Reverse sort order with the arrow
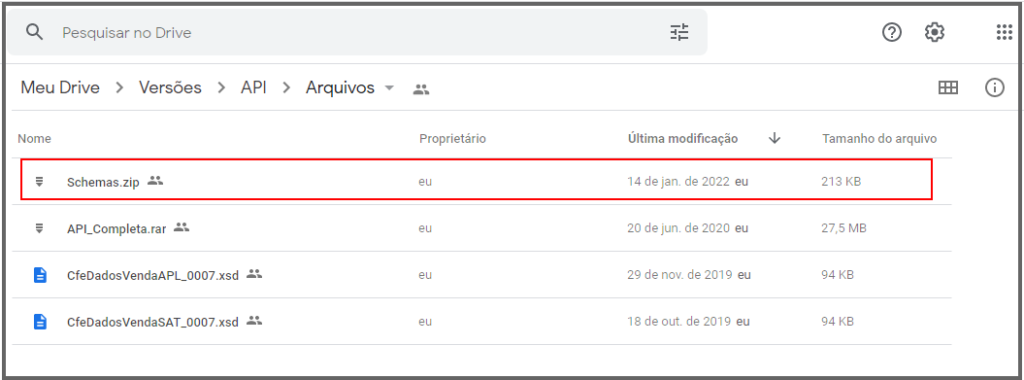Image resolution: width=1024 pixels, height=380 pixels. [775, 138]
